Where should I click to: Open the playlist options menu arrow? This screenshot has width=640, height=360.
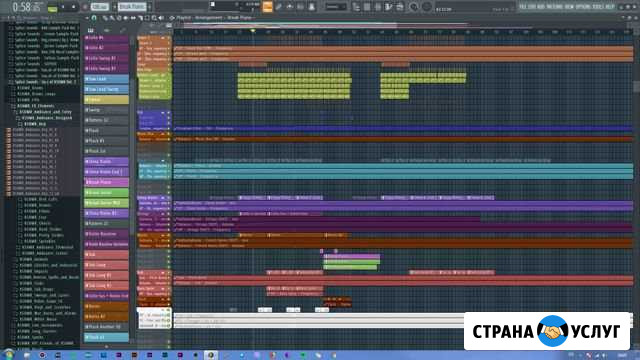tap(87, 18)
